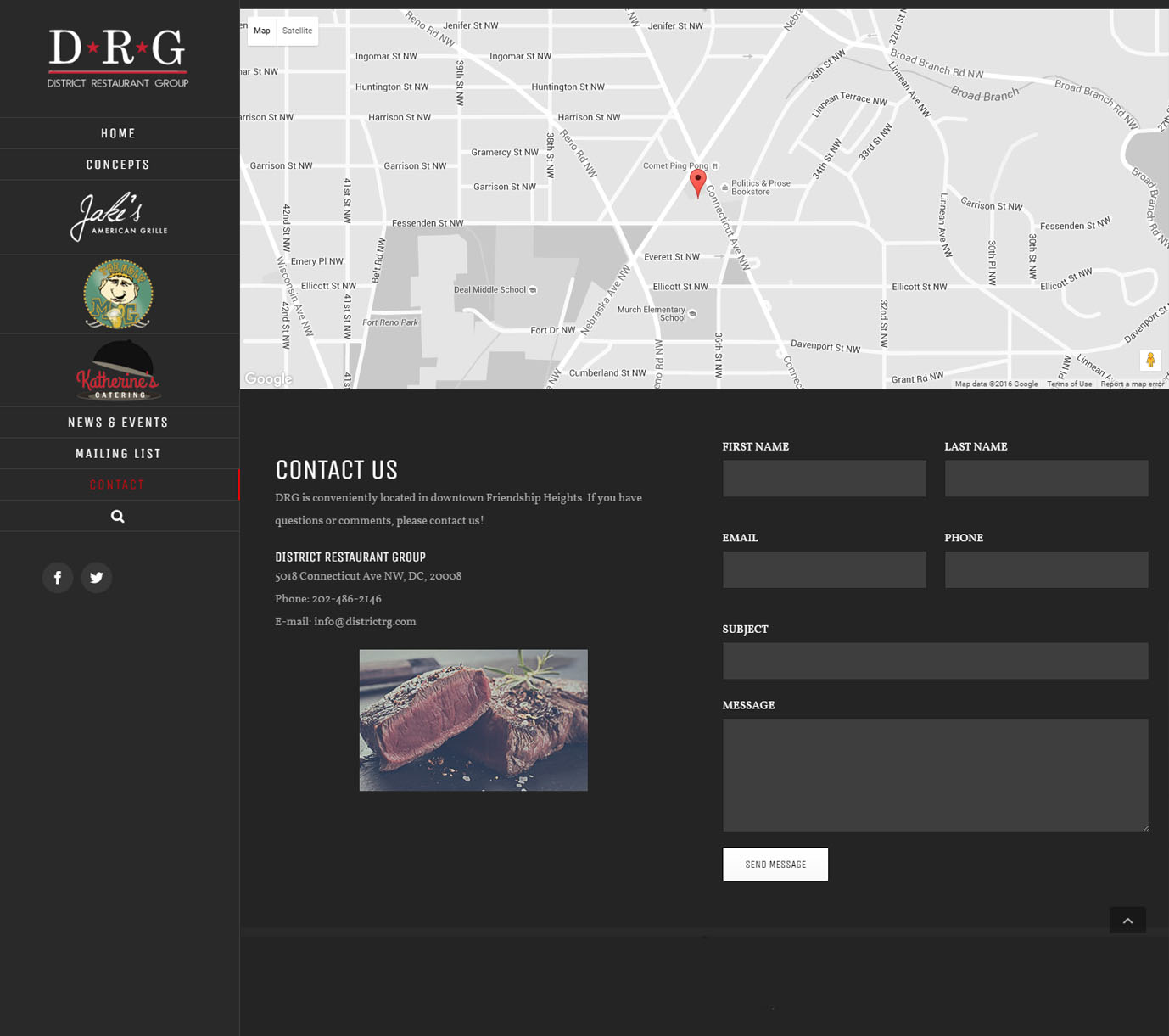Open Katherine's Catering logo link
Screen dimensions: 1169x1036
[118, 371]
